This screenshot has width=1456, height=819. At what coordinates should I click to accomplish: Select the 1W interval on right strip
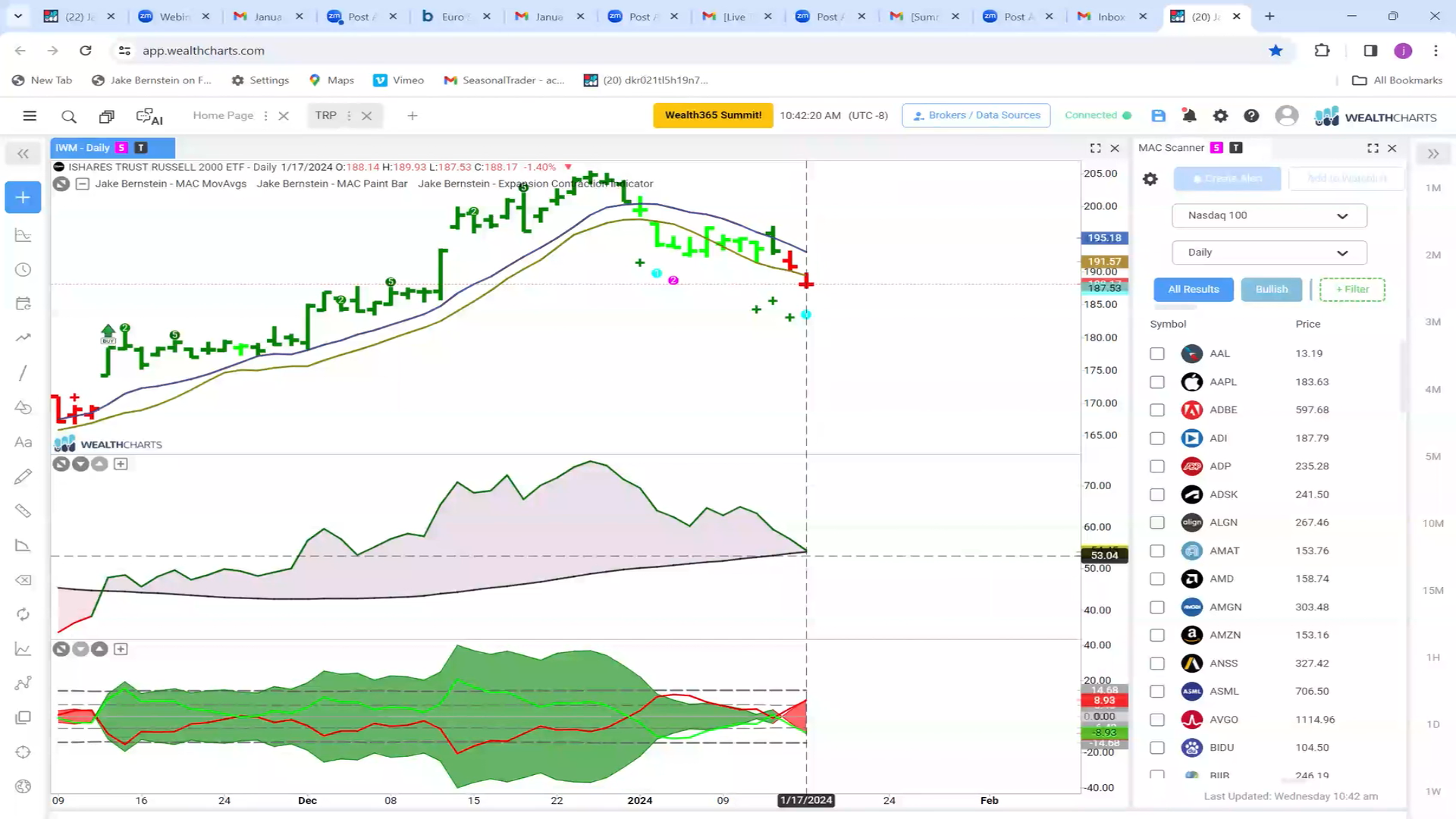tap(1432, 792)
